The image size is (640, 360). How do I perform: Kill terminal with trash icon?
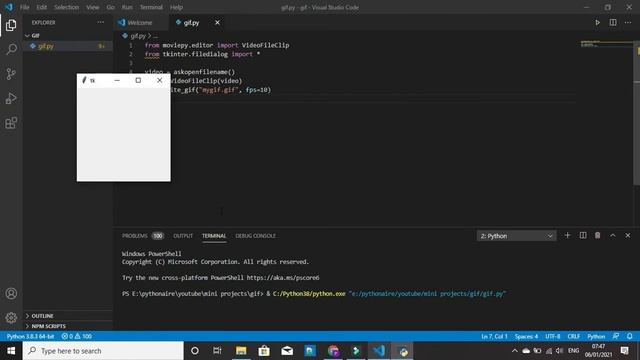click(598, 236)
